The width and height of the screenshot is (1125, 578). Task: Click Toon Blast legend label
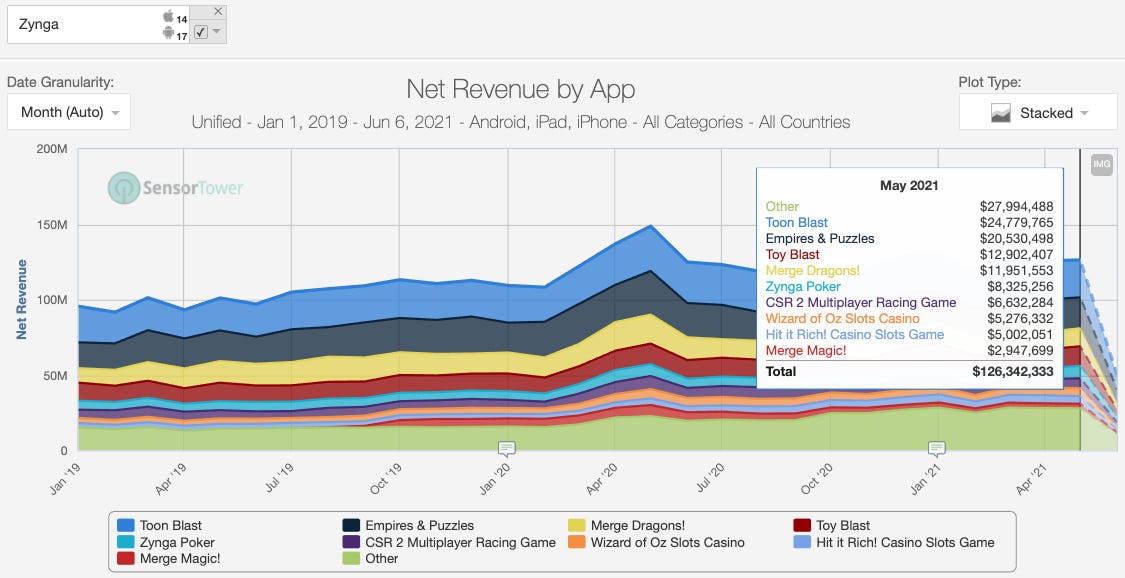[171, 526]
